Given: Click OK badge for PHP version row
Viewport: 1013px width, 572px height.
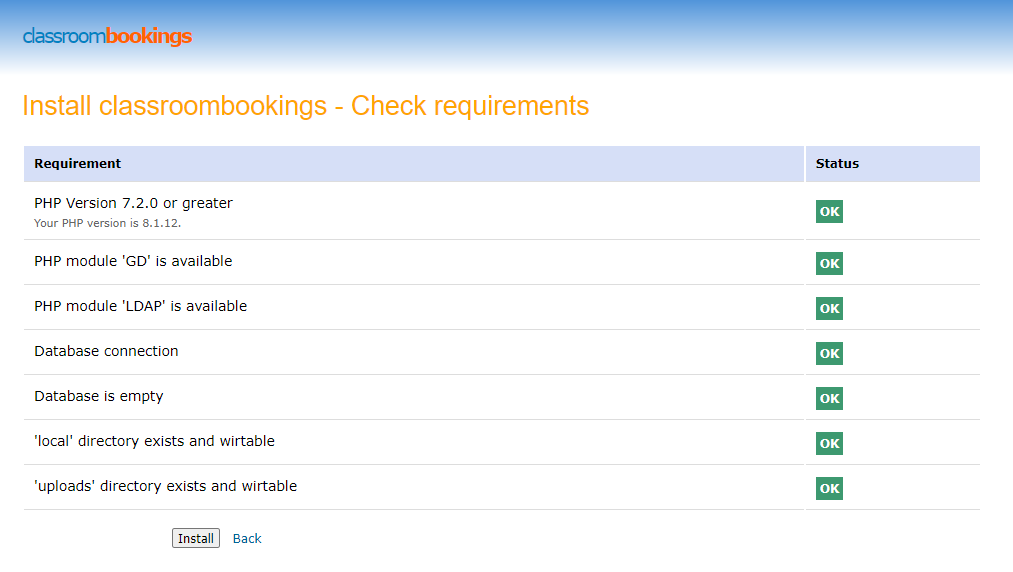Looking at the screenshot, I should click(x=829, y=211).
